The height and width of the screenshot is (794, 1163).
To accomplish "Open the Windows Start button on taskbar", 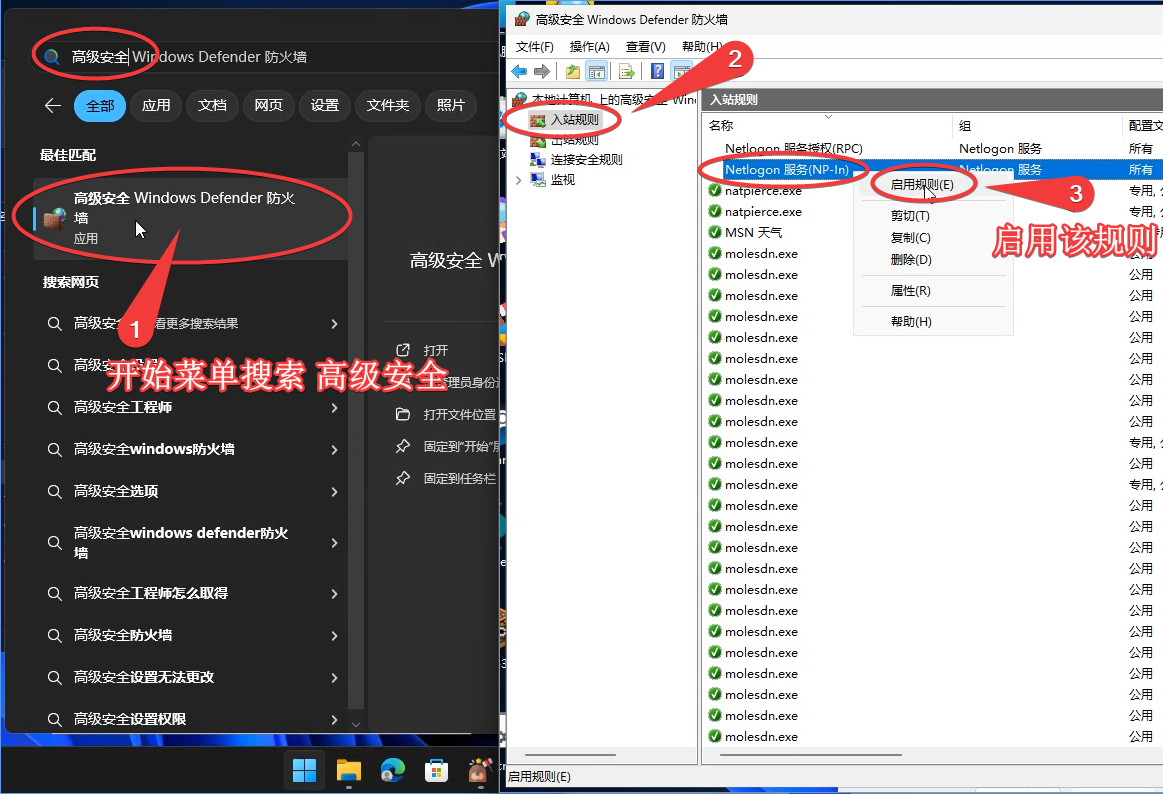I will [304, 770].
